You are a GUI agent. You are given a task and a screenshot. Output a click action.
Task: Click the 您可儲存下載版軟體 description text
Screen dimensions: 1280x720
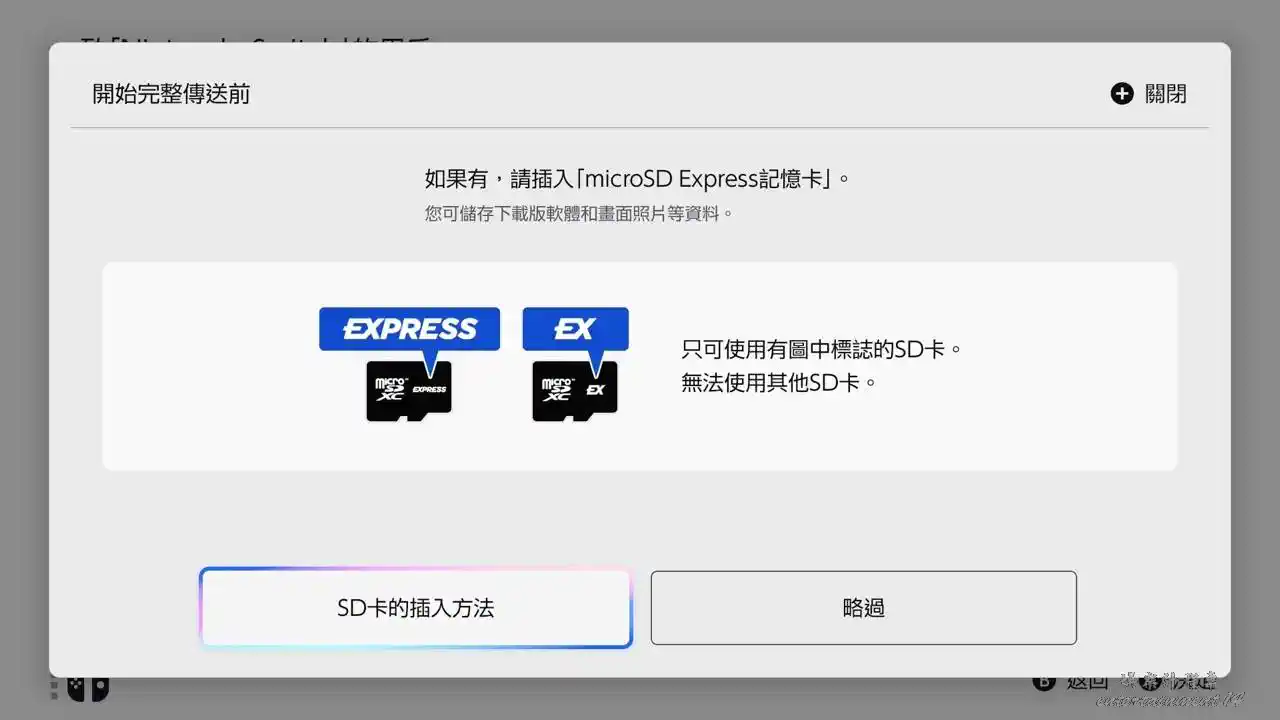[x=579, y=213]
